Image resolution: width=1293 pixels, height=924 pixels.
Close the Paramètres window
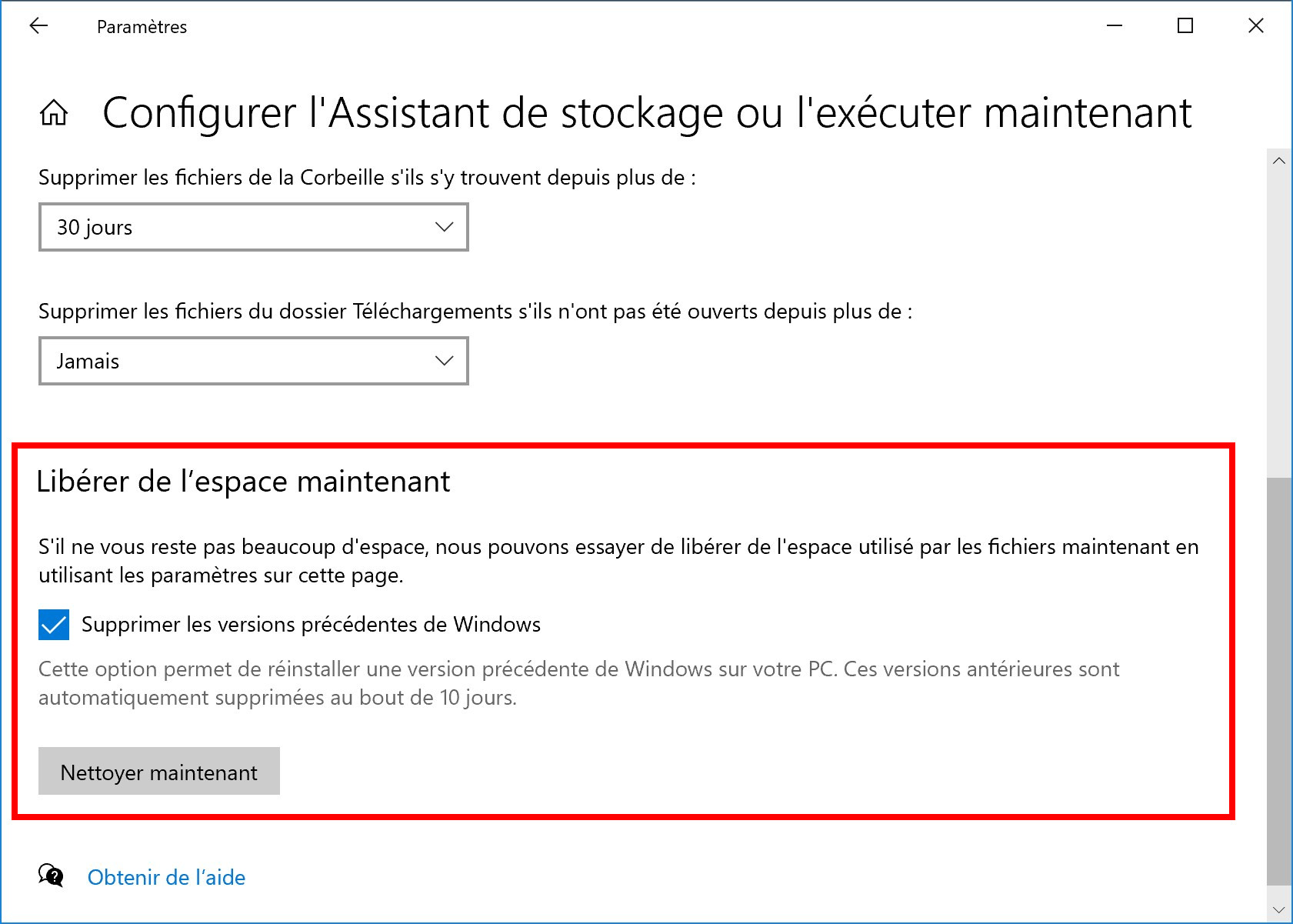point(1256,26)
